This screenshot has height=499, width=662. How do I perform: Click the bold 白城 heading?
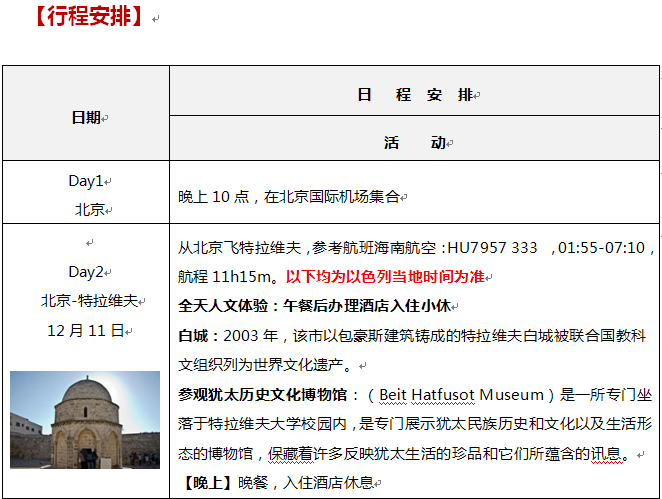pyautogui.click(x=195, y=335)
